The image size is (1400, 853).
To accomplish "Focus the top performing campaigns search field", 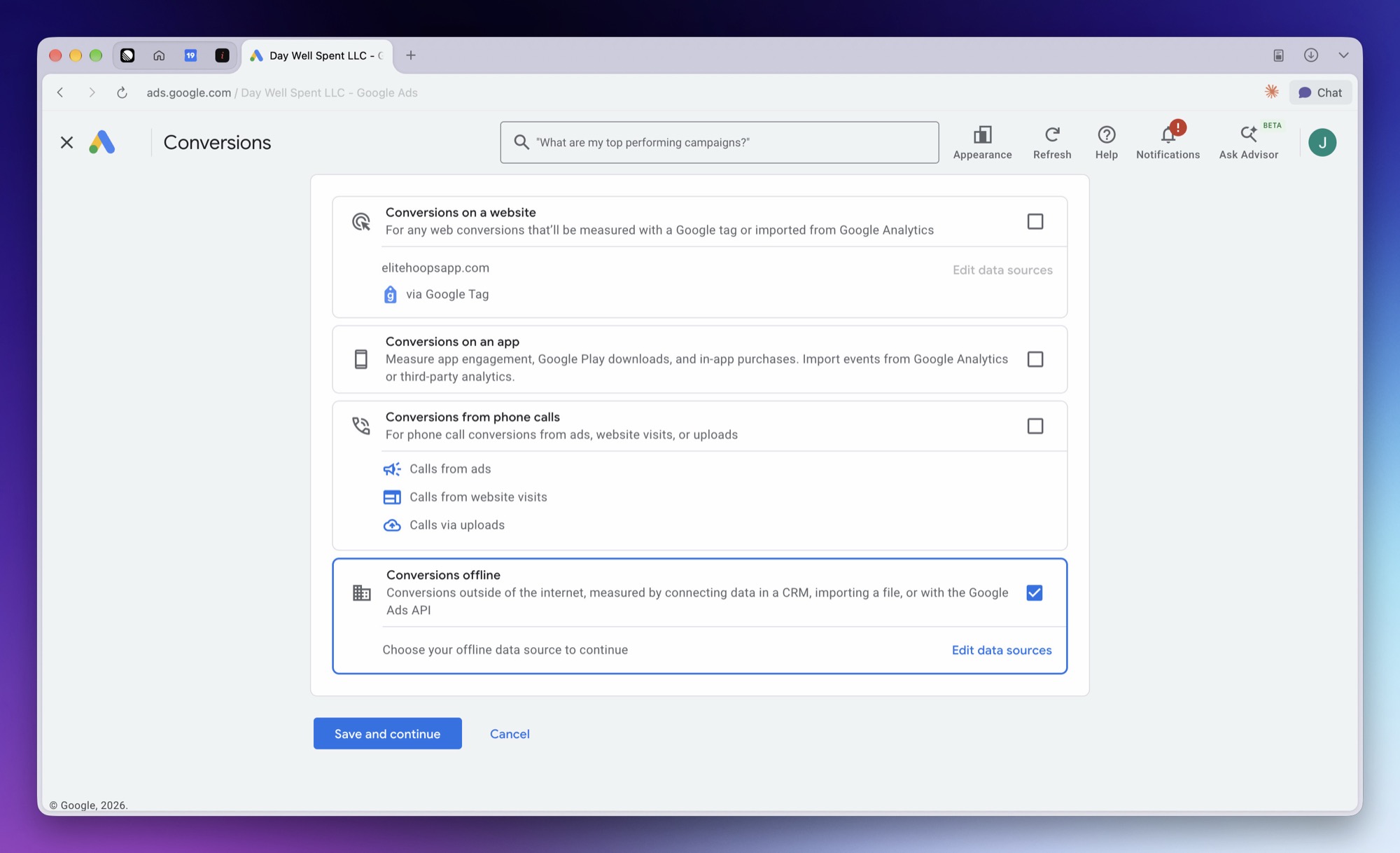I will point(720,142).
